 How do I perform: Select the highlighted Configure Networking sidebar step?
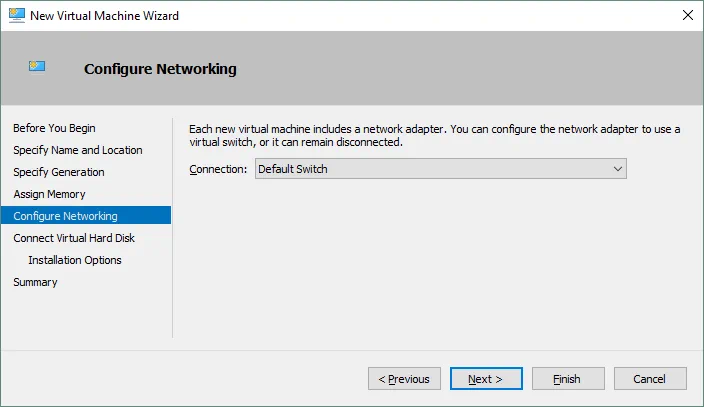pos(66,216)
